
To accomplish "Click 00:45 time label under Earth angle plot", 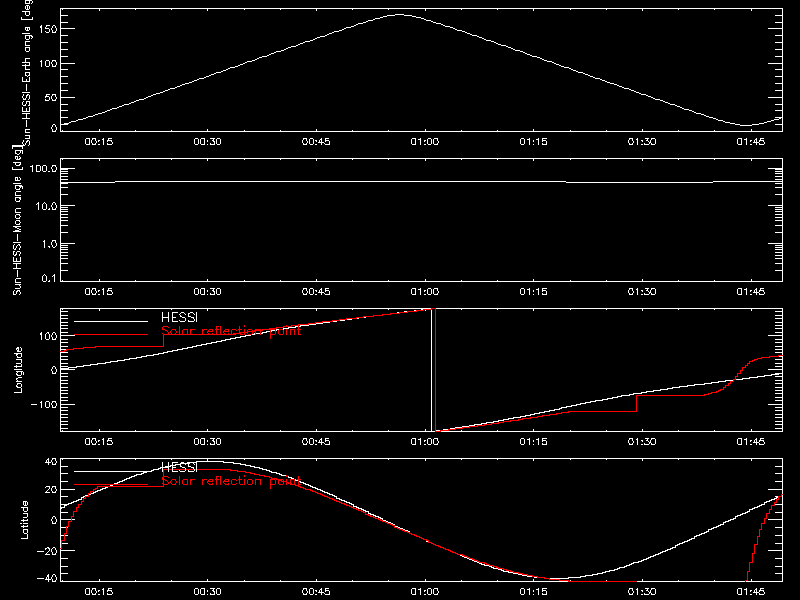I will [x=316, y=142].
